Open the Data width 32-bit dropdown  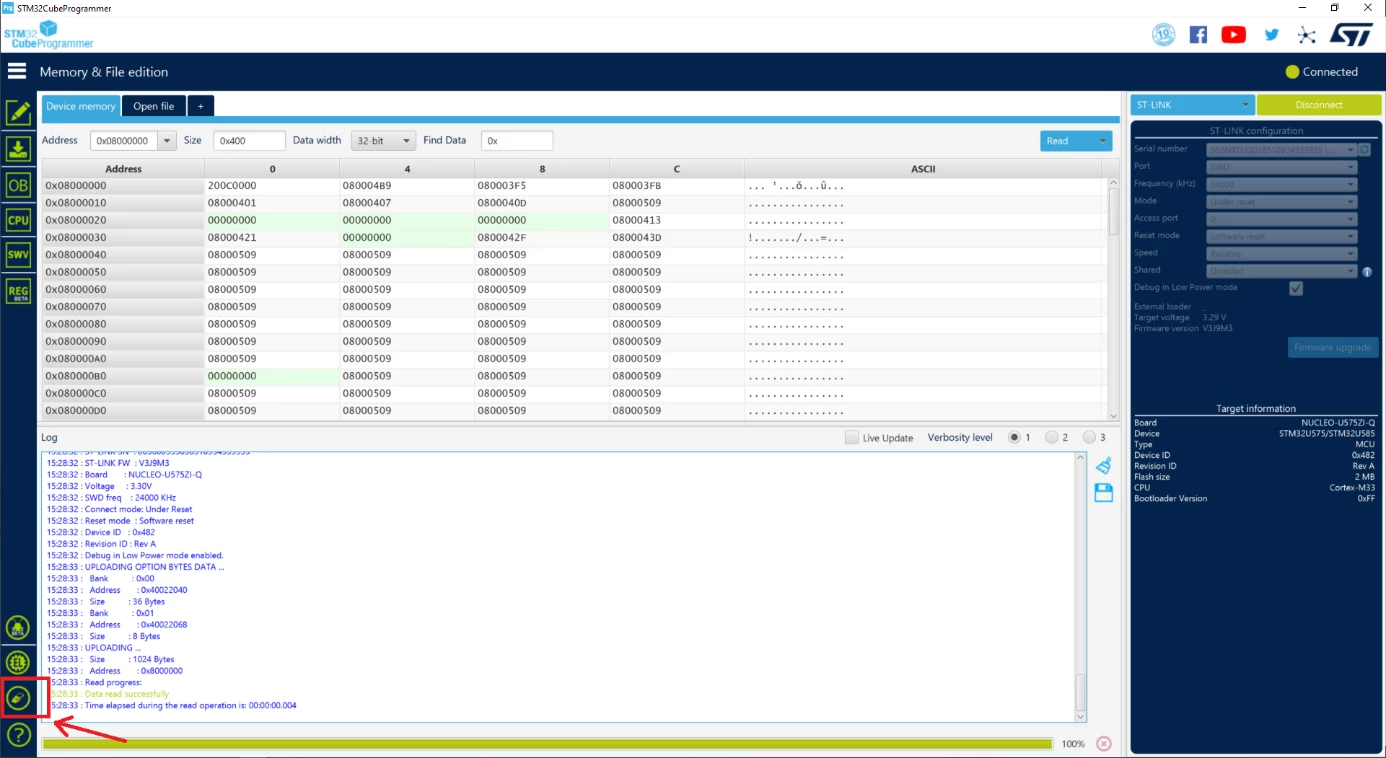[383, 141]
